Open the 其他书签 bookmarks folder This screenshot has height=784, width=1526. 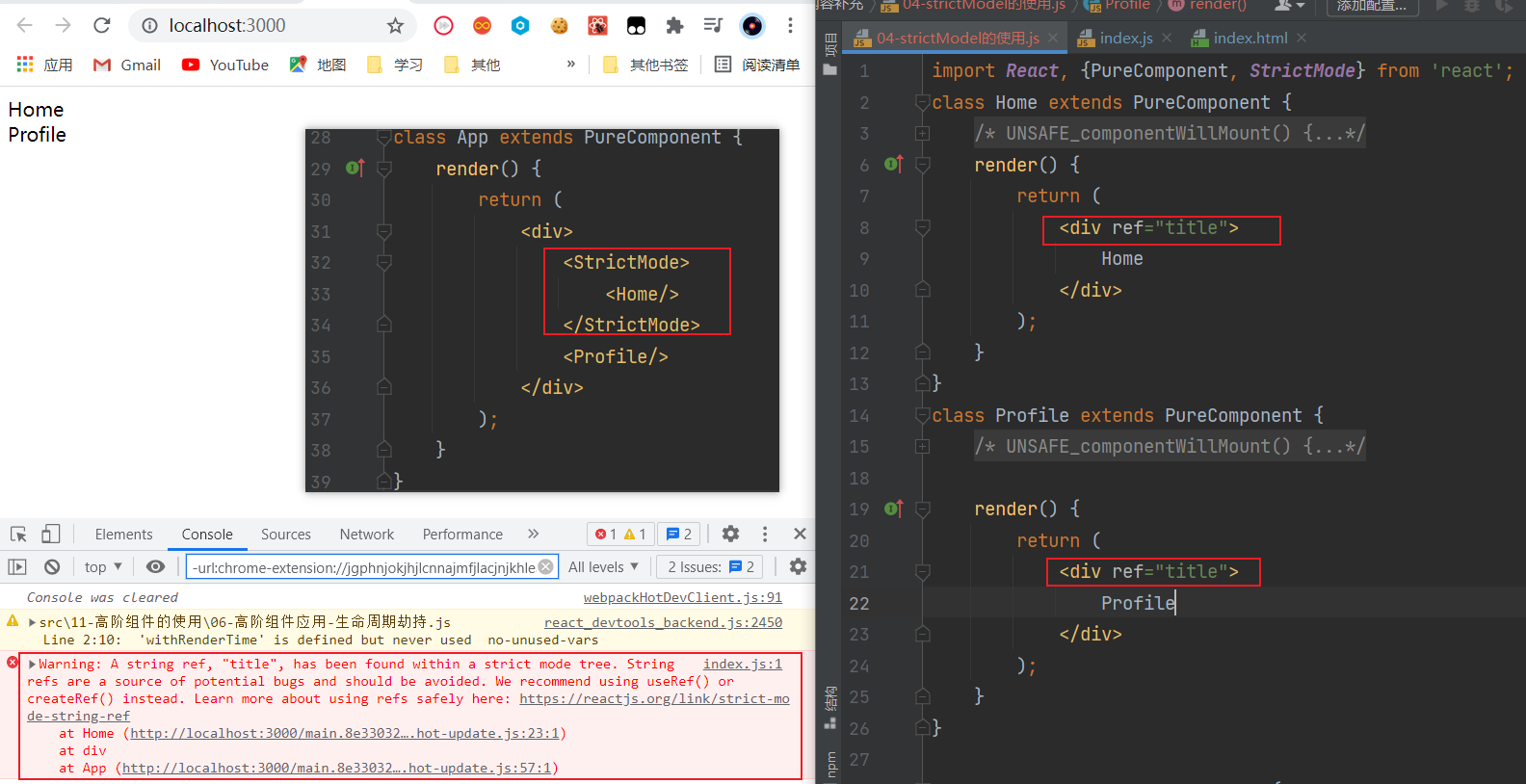click(645, 65)
